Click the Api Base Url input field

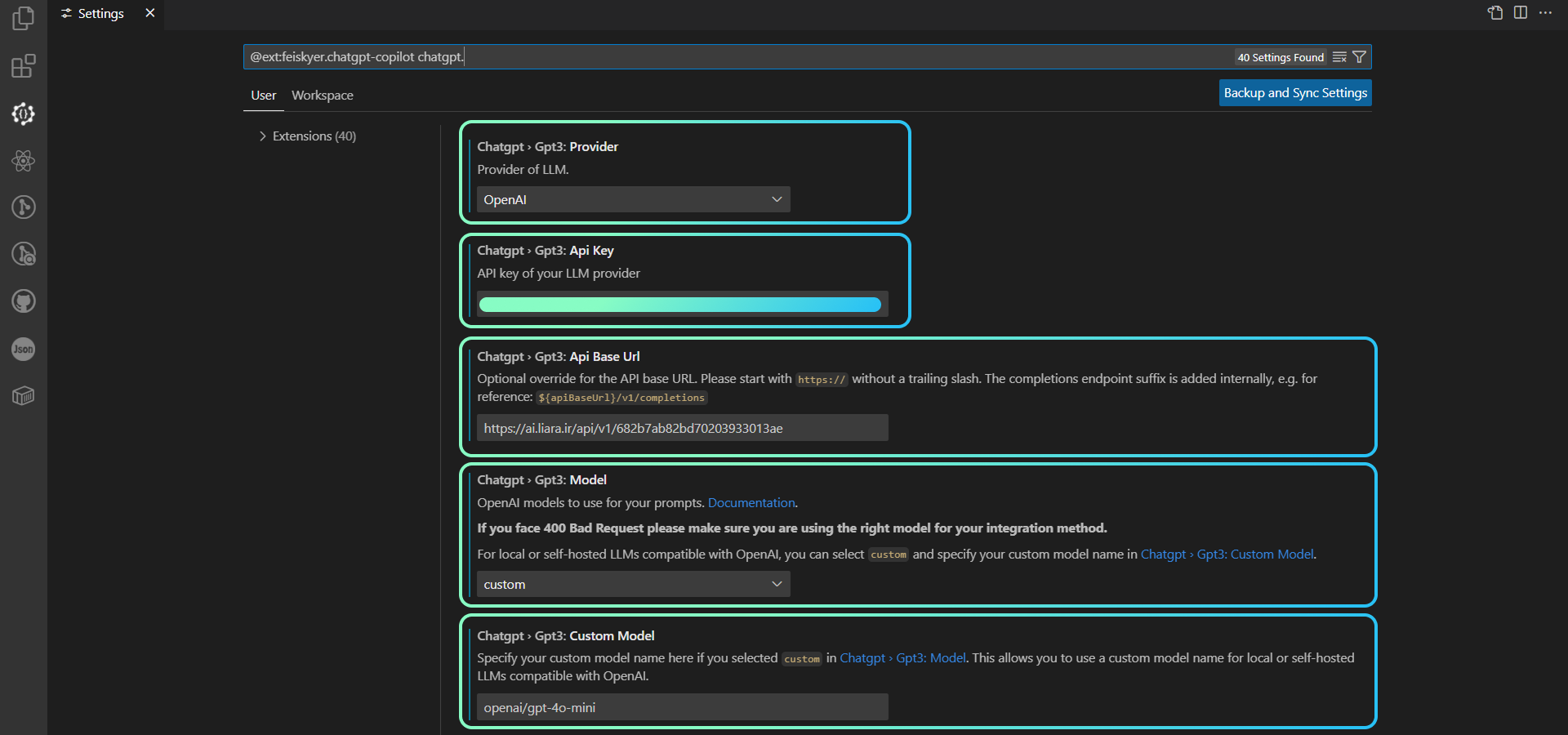coord(683,428)
